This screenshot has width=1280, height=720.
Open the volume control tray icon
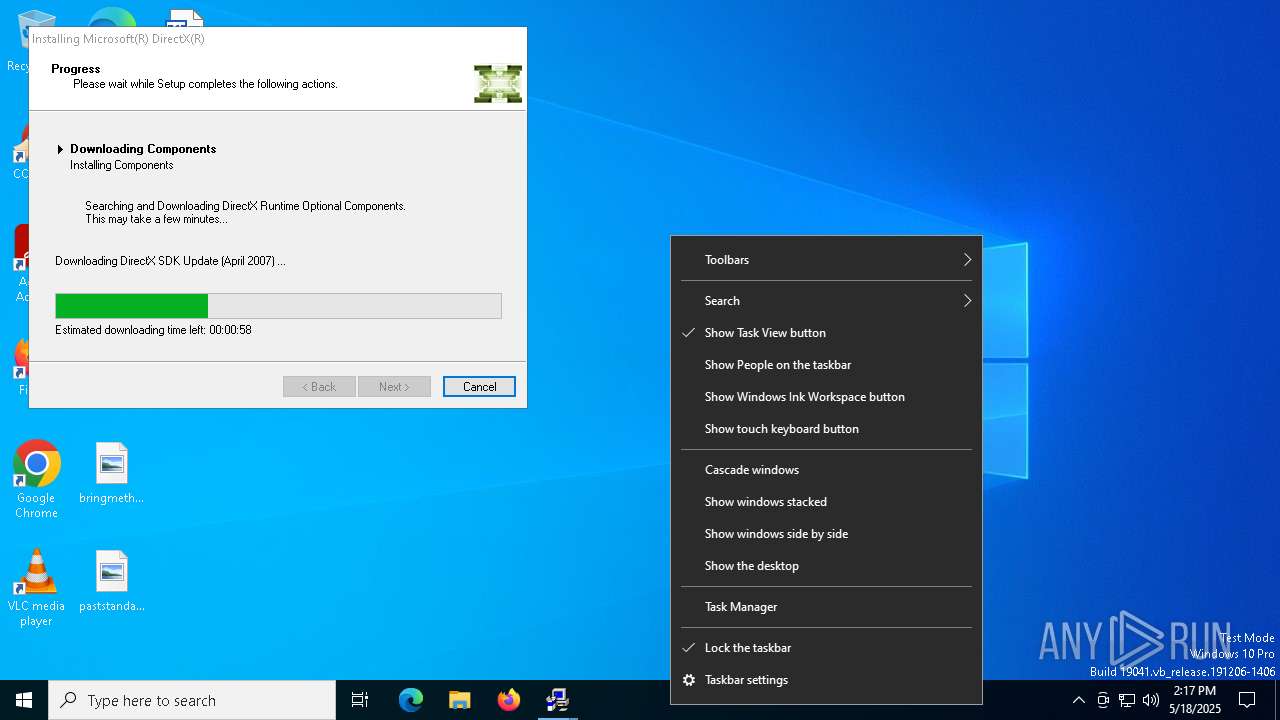(x=1151, y=700)
